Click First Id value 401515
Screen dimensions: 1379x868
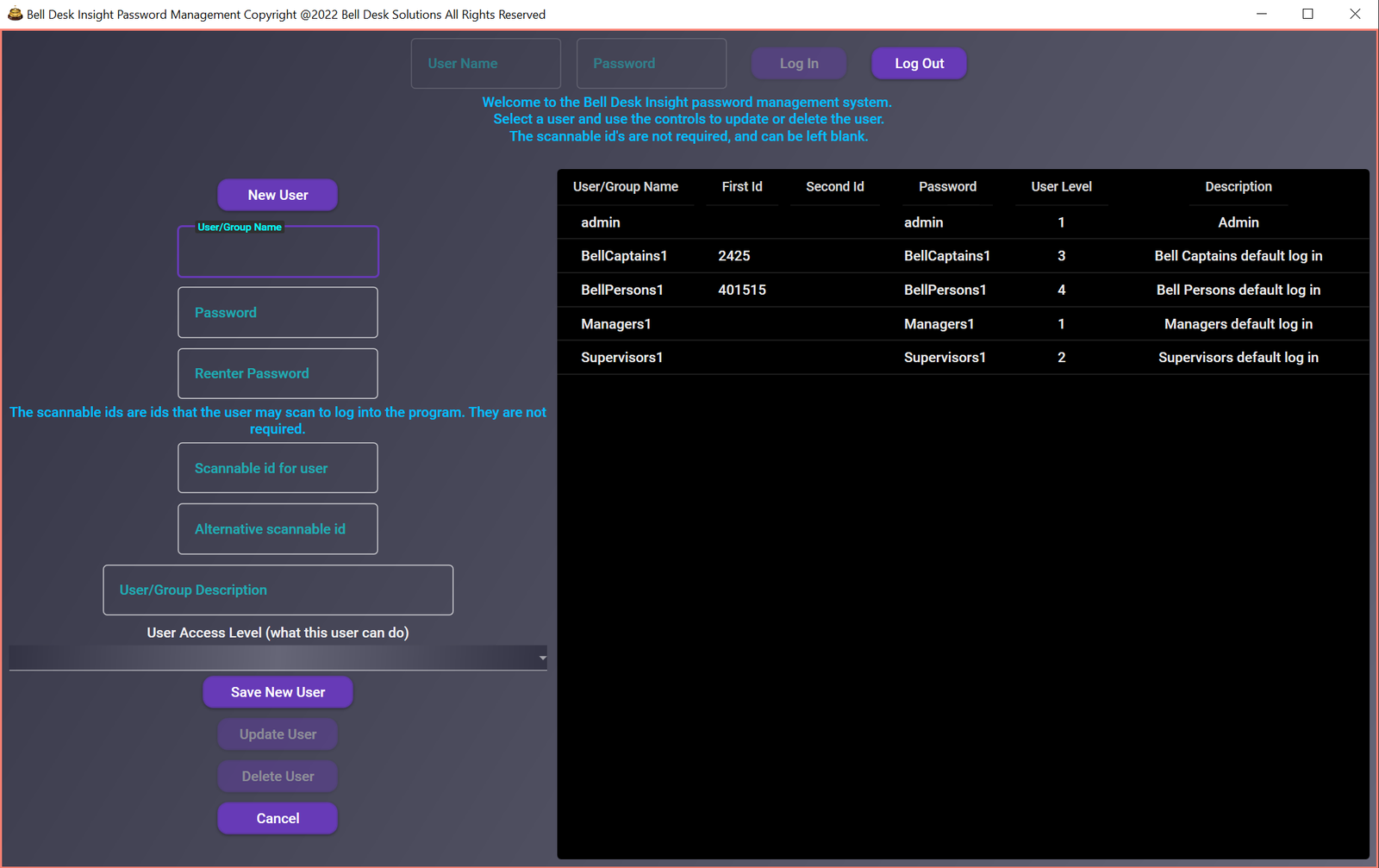coord(742,290)
